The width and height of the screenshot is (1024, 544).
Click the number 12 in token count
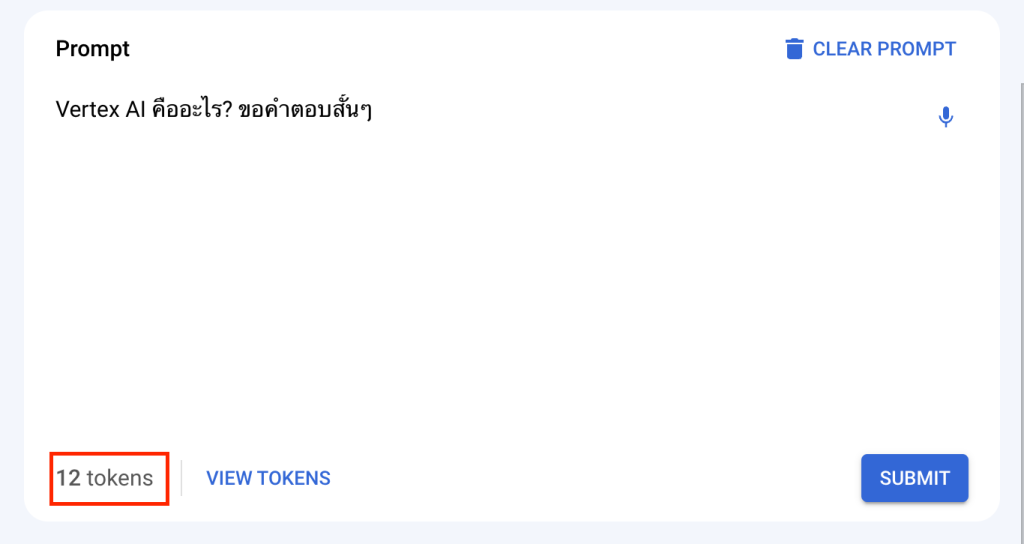[x=68, y=478]
